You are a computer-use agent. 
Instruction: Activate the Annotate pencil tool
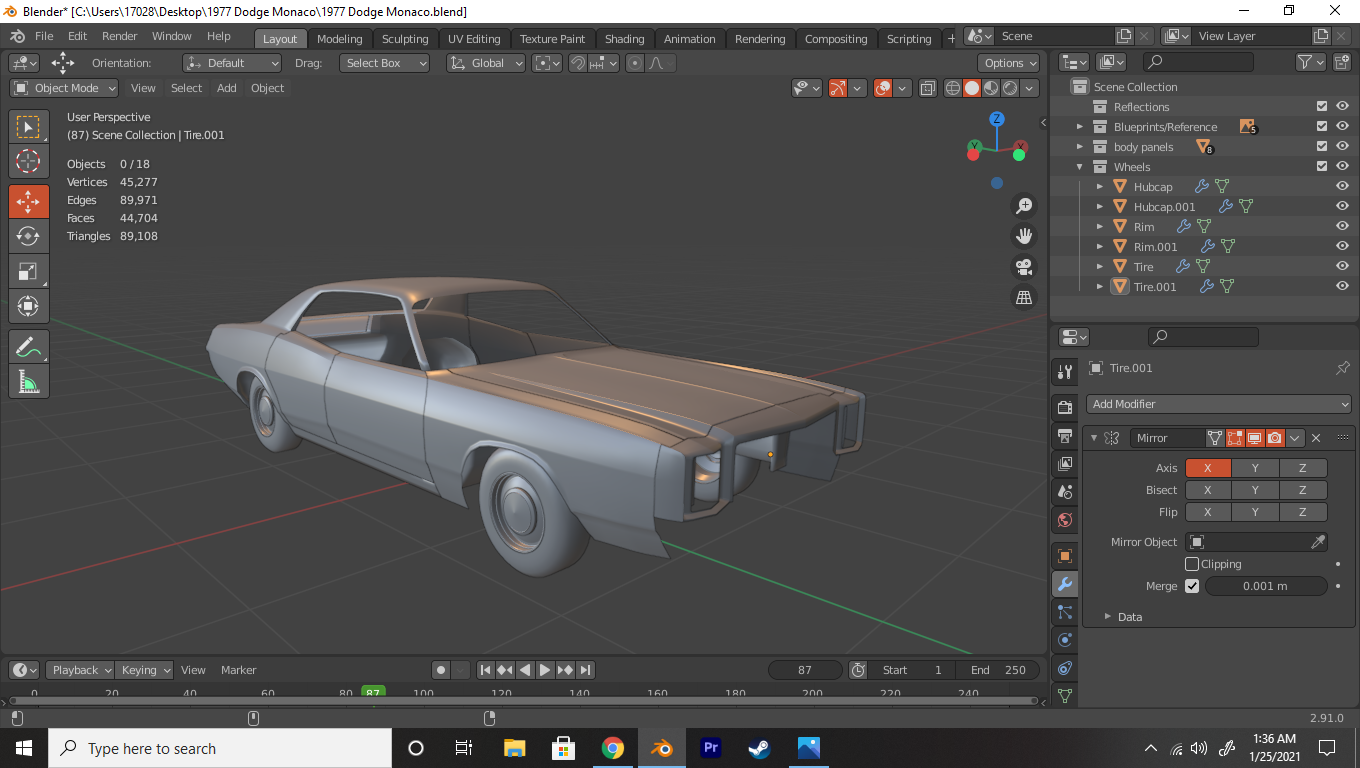click(x=28, y=347)
